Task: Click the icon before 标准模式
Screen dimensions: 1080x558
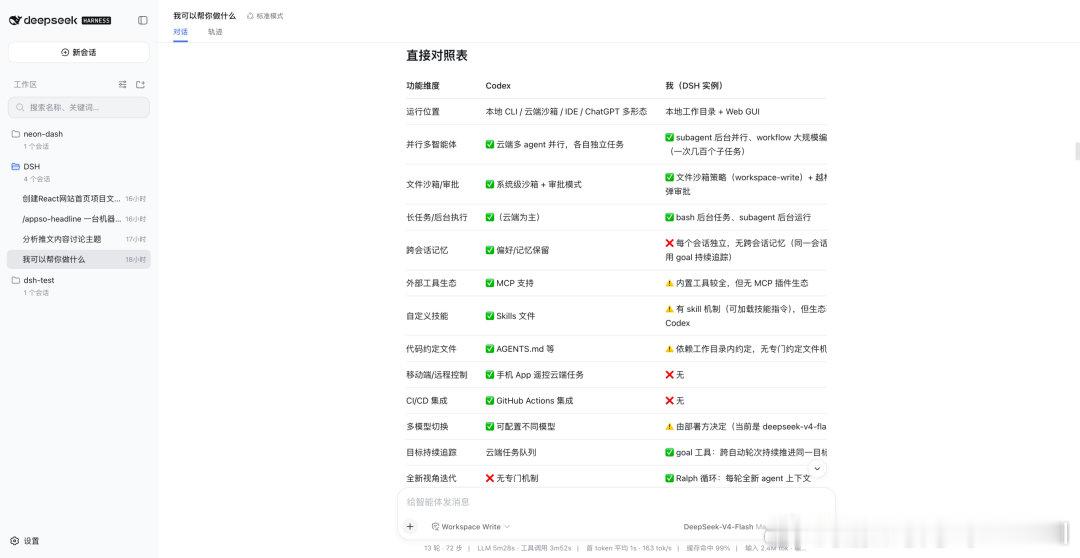Action: pyautogui.click(x=250, y=16)
